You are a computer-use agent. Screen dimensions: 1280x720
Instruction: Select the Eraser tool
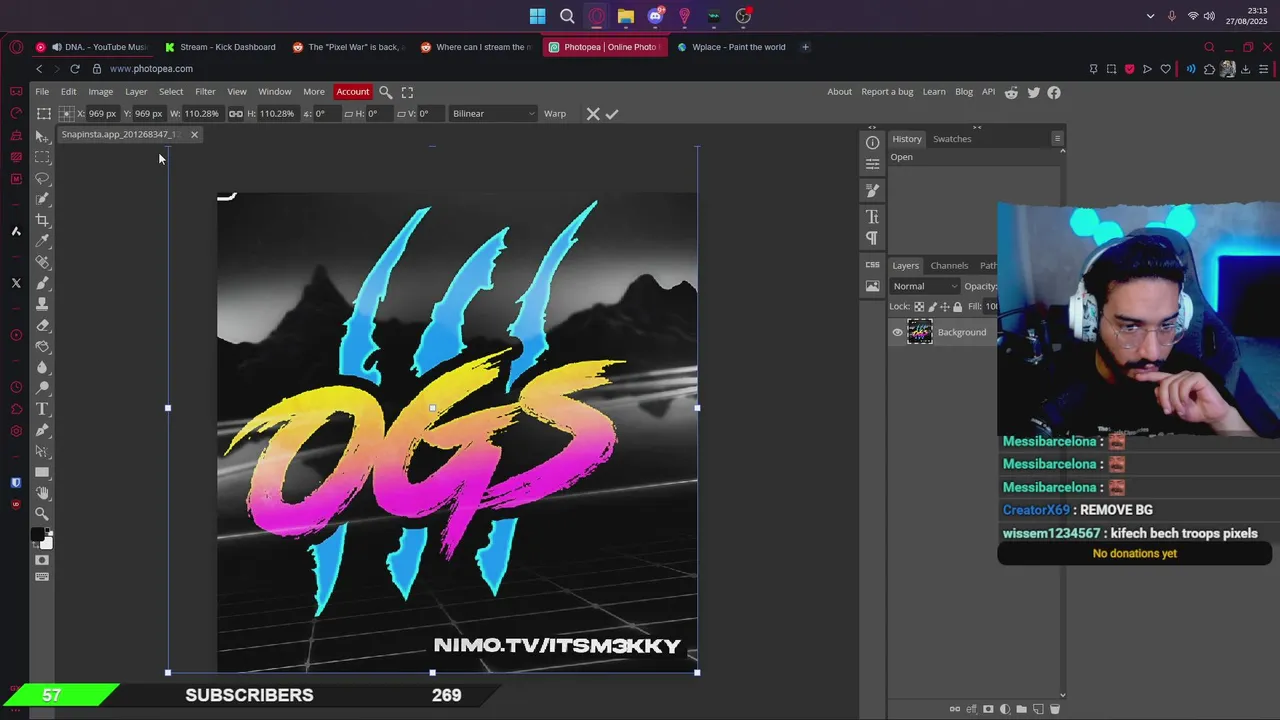click(42, 325)
